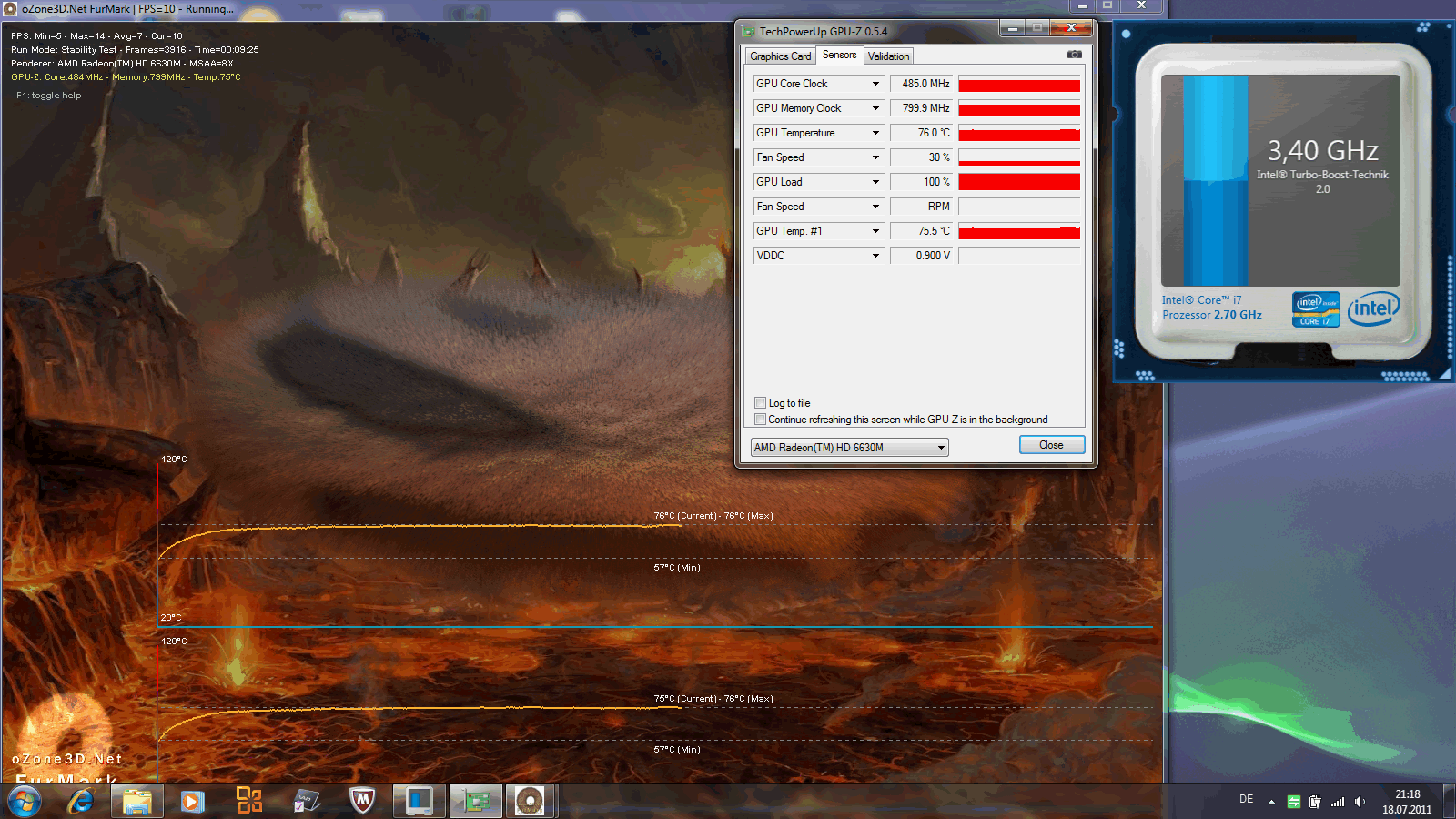Open the clock showing 21:18

pyautogui.click(x=1407, y=802)
